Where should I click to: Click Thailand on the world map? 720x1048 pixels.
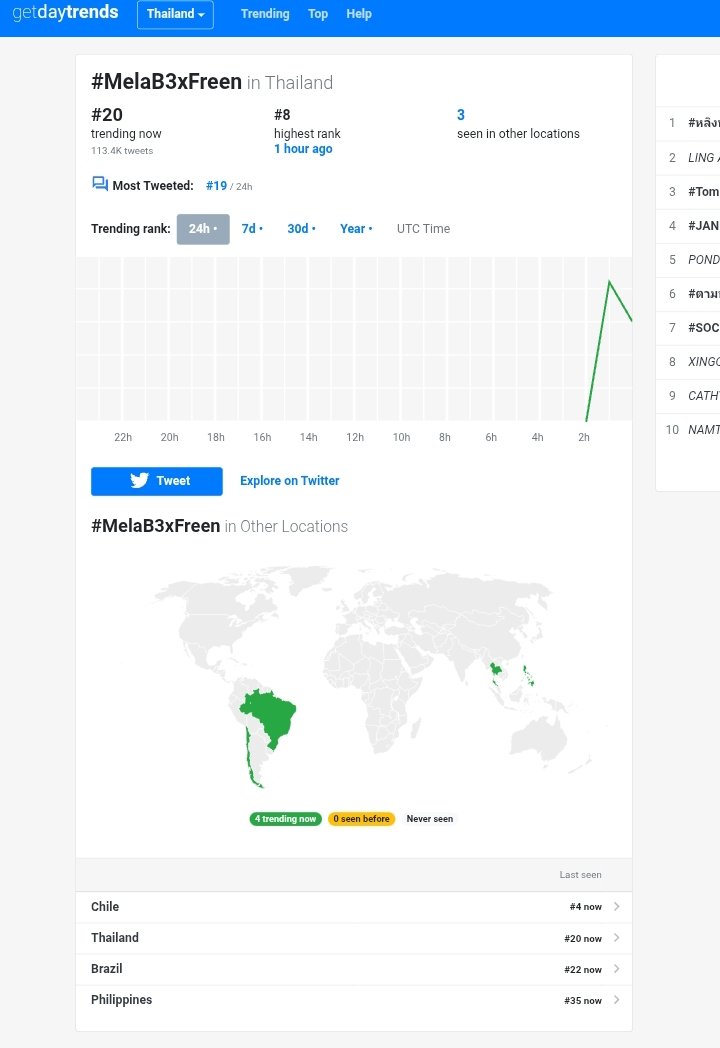point(495,670)
